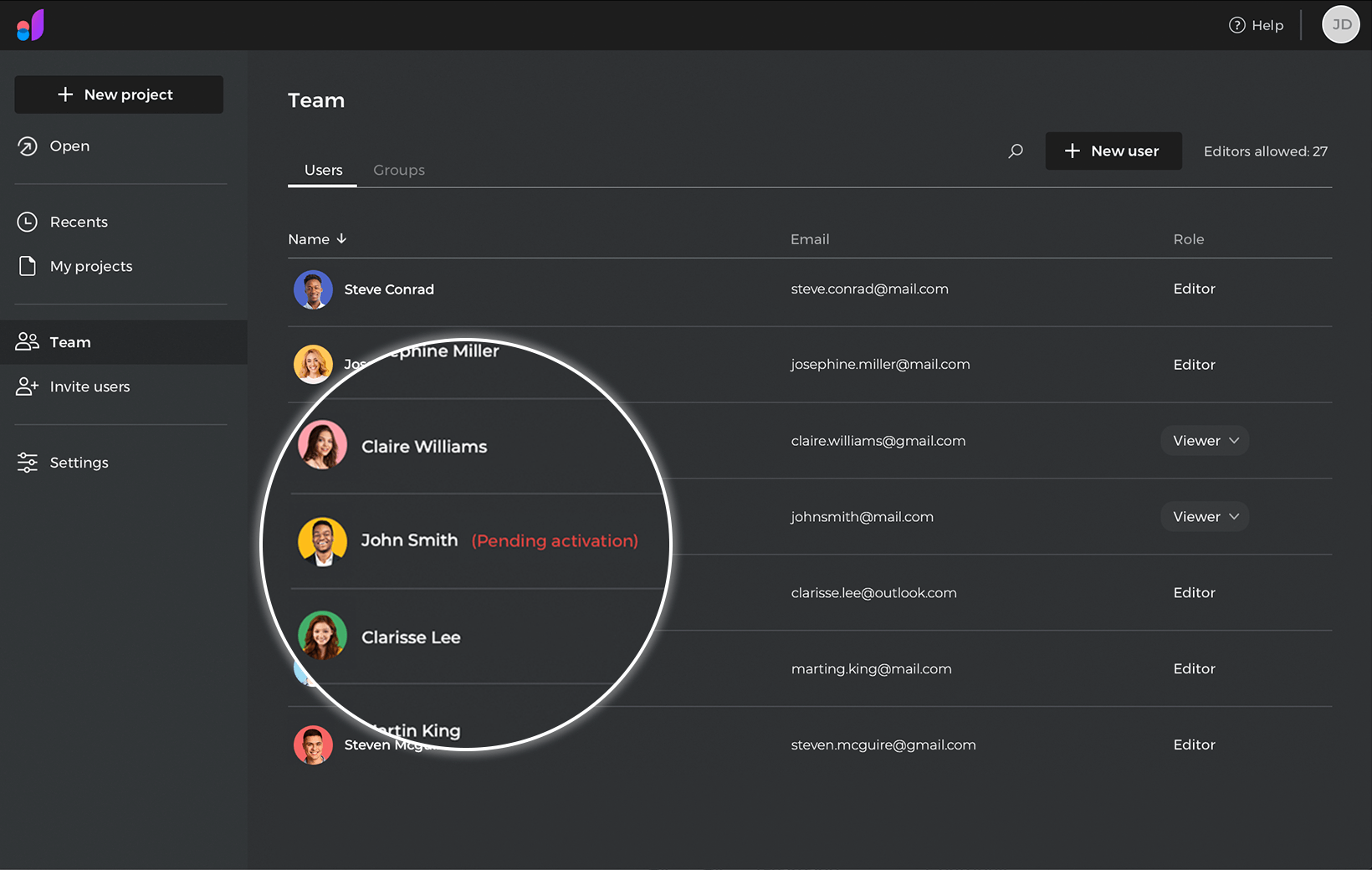Click the New project button

(x=119, y=95)
